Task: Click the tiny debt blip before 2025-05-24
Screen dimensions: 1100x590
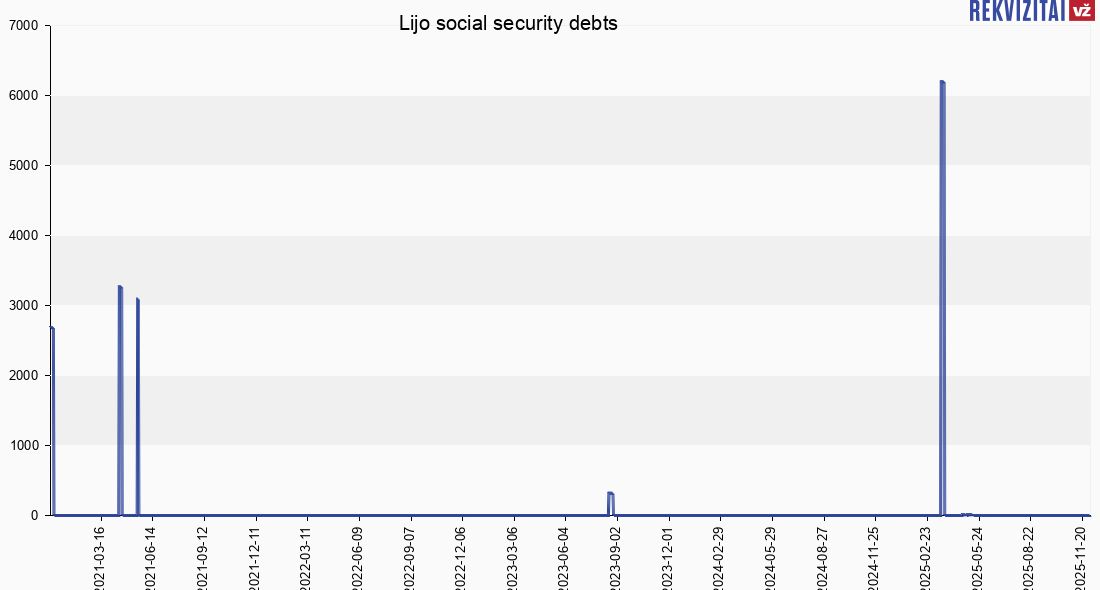Action: click(x=966, y=514)
